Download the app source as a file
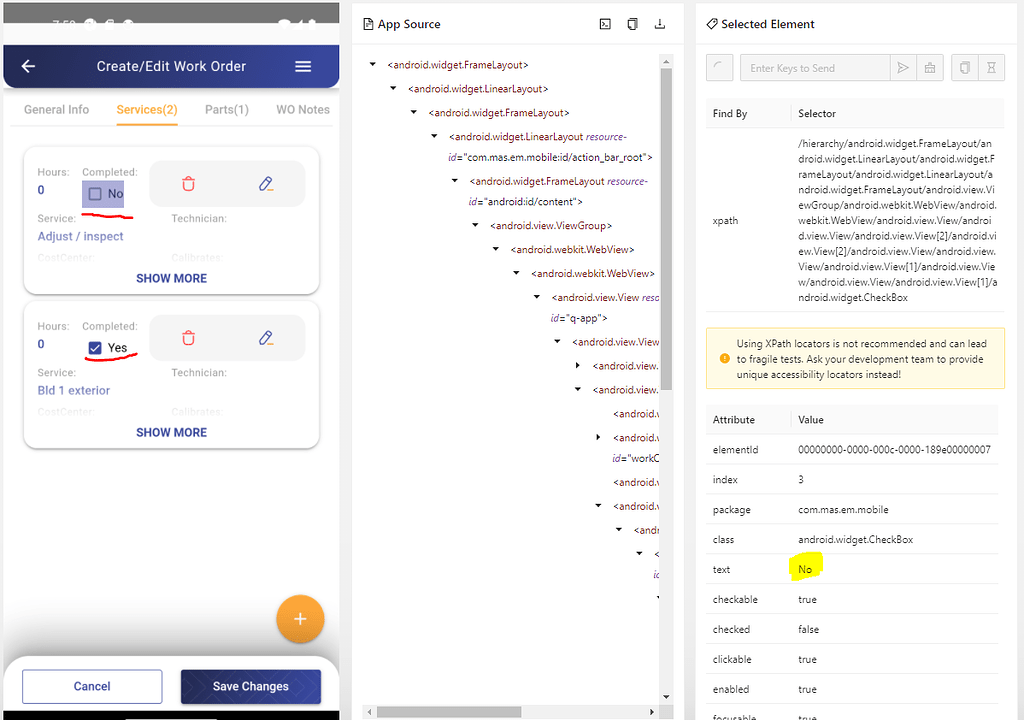 (x=660, y=23)
